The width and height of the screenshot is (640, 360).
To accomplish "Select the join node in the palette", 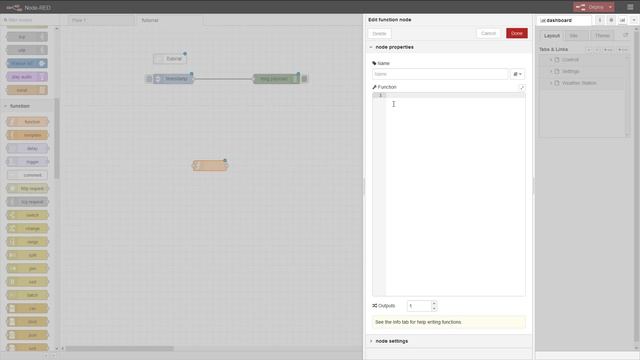I will (27, 269).
